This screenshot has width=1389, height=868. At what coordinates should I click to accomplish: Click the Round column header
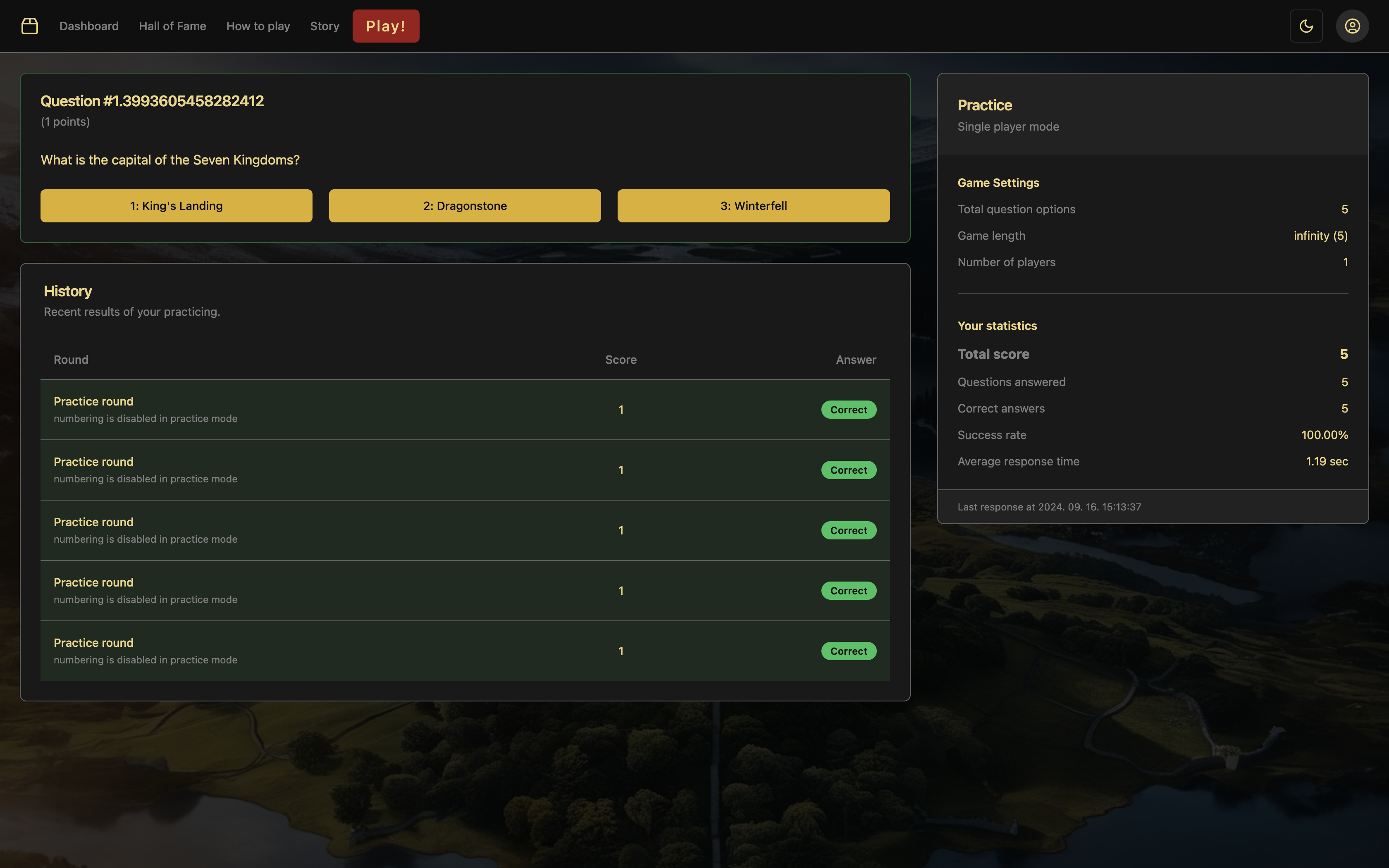coord(71,360)
